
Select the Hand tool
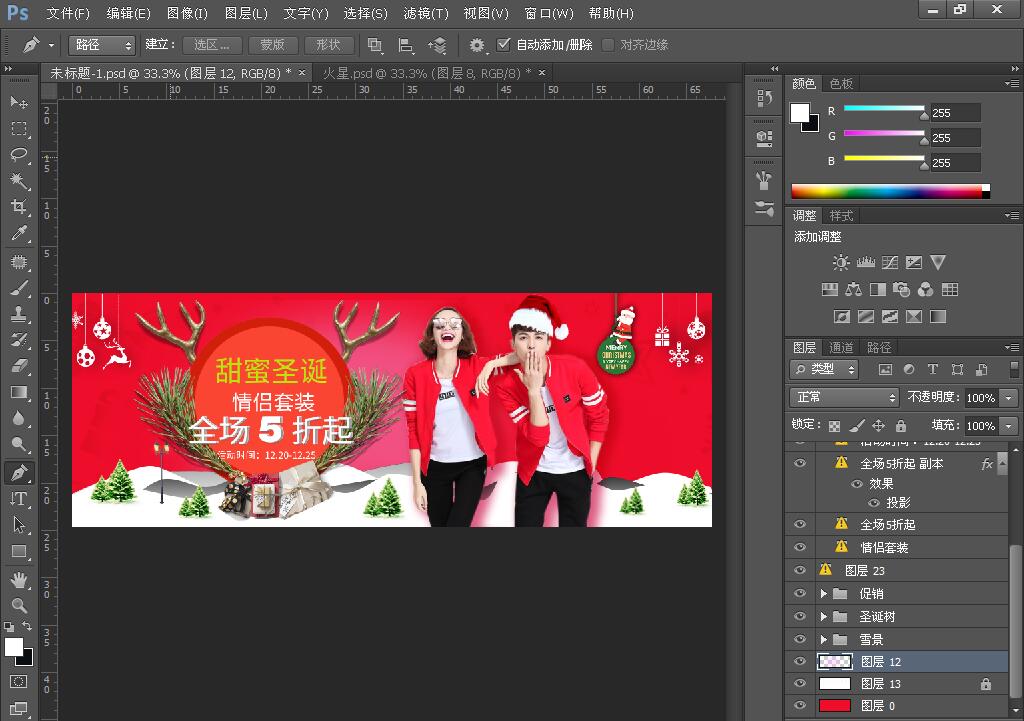pyautogui.click(x=19, y=579)
